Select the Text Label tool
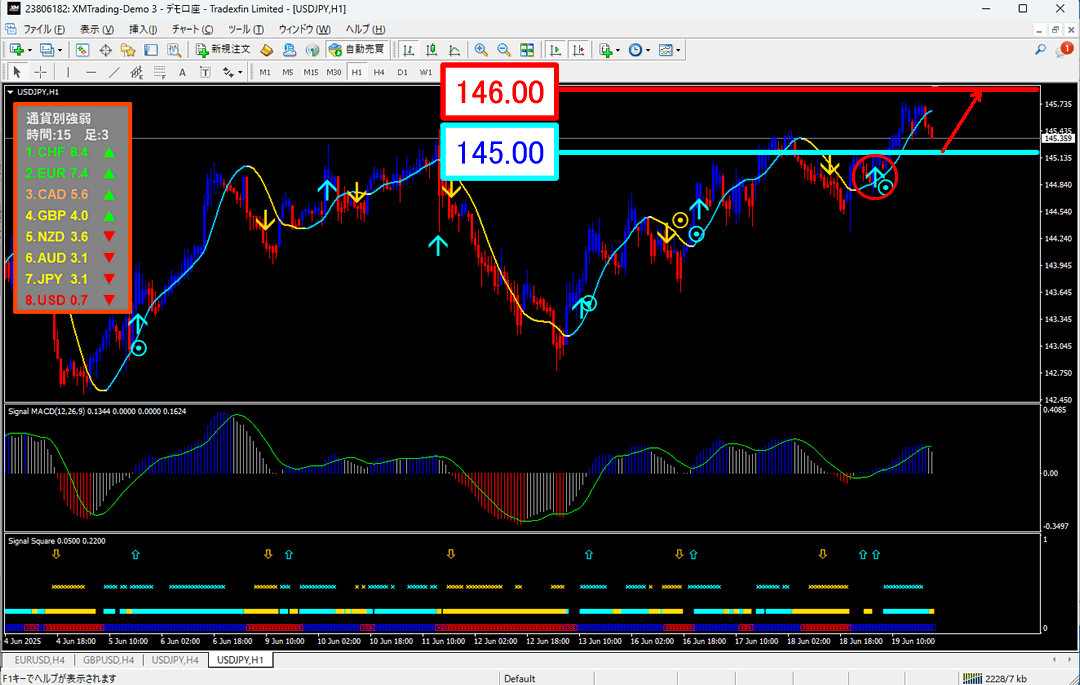Image resolution: width=1080 pixels, height=685 pixels. (x=205, y=72)
